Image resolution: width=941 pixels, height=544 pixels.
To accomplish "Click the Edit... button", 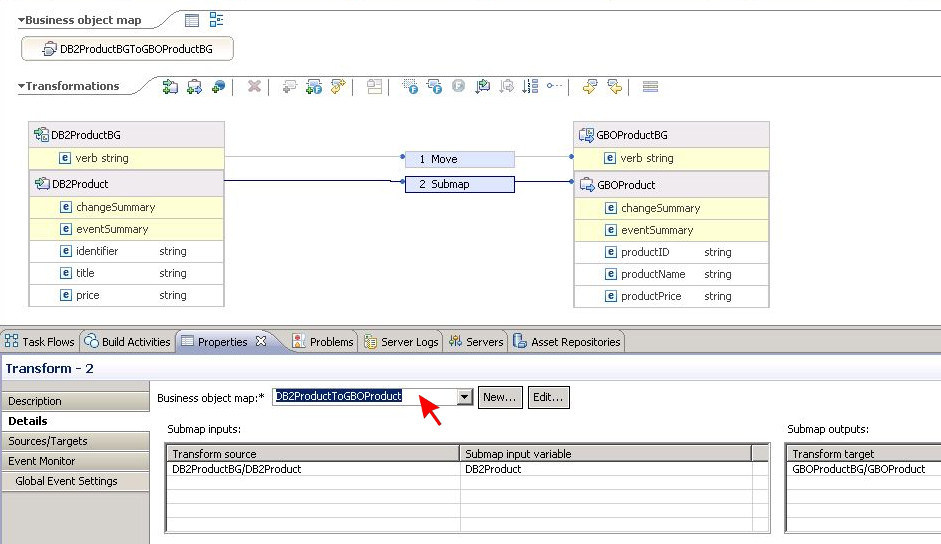I will [548, 397].
